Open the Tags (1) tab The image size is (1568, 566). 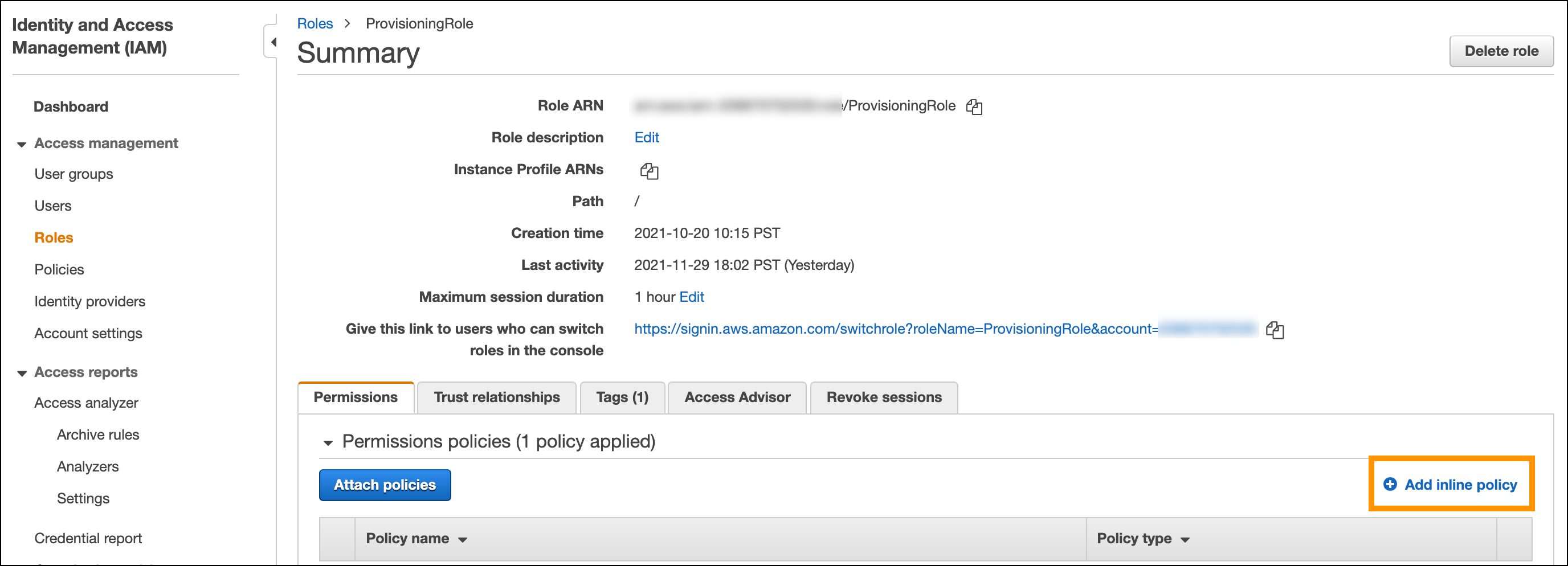pyautogui.click(x=622, y=397)
